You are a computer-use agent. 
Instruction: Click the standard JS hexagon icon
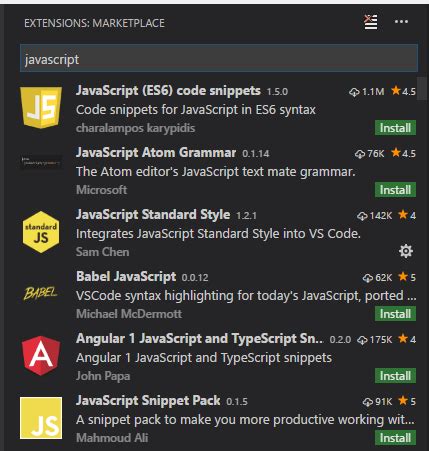[x=41, y=232]
